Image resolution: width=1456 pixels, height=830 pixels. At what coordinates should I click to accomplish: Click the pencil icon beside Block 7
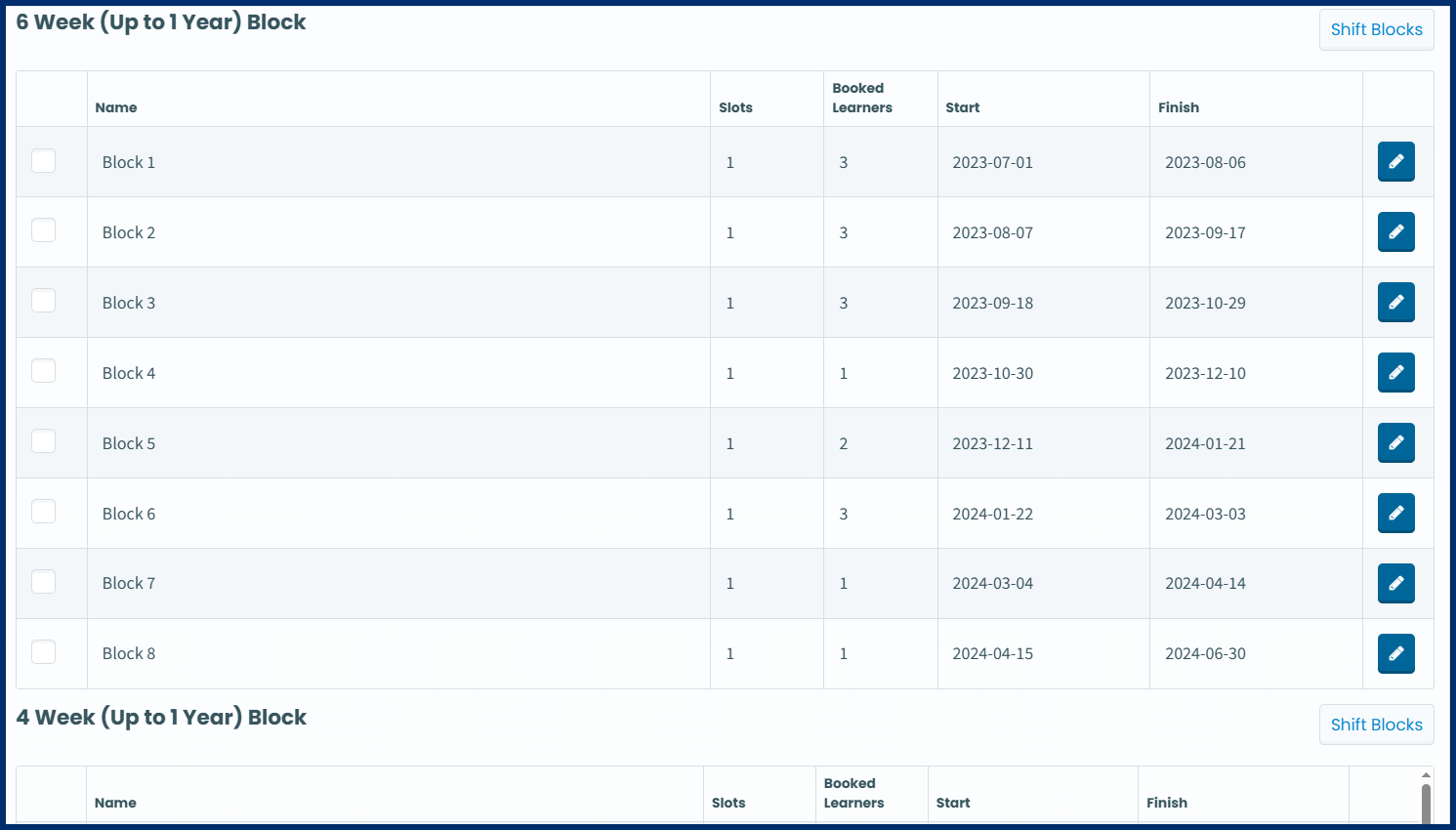click(1395, 583)
